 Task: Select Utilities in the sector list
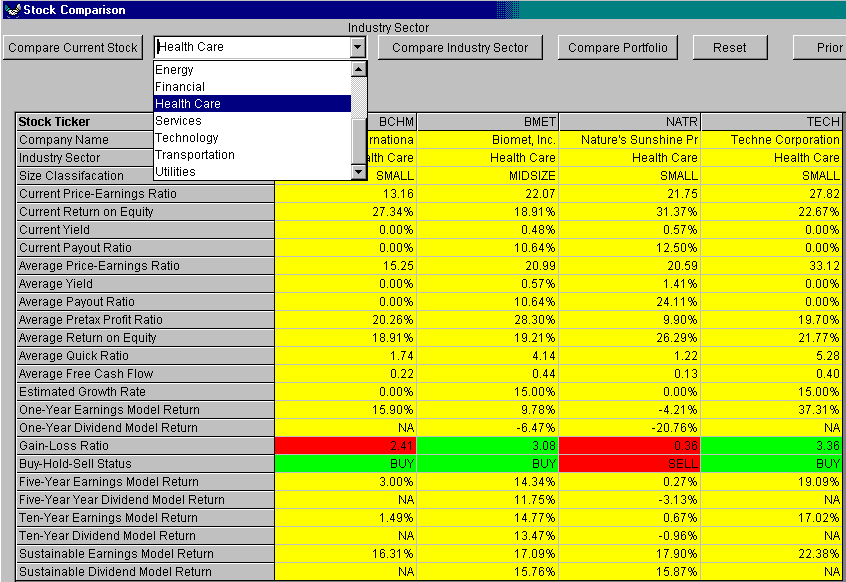point(252,172)
